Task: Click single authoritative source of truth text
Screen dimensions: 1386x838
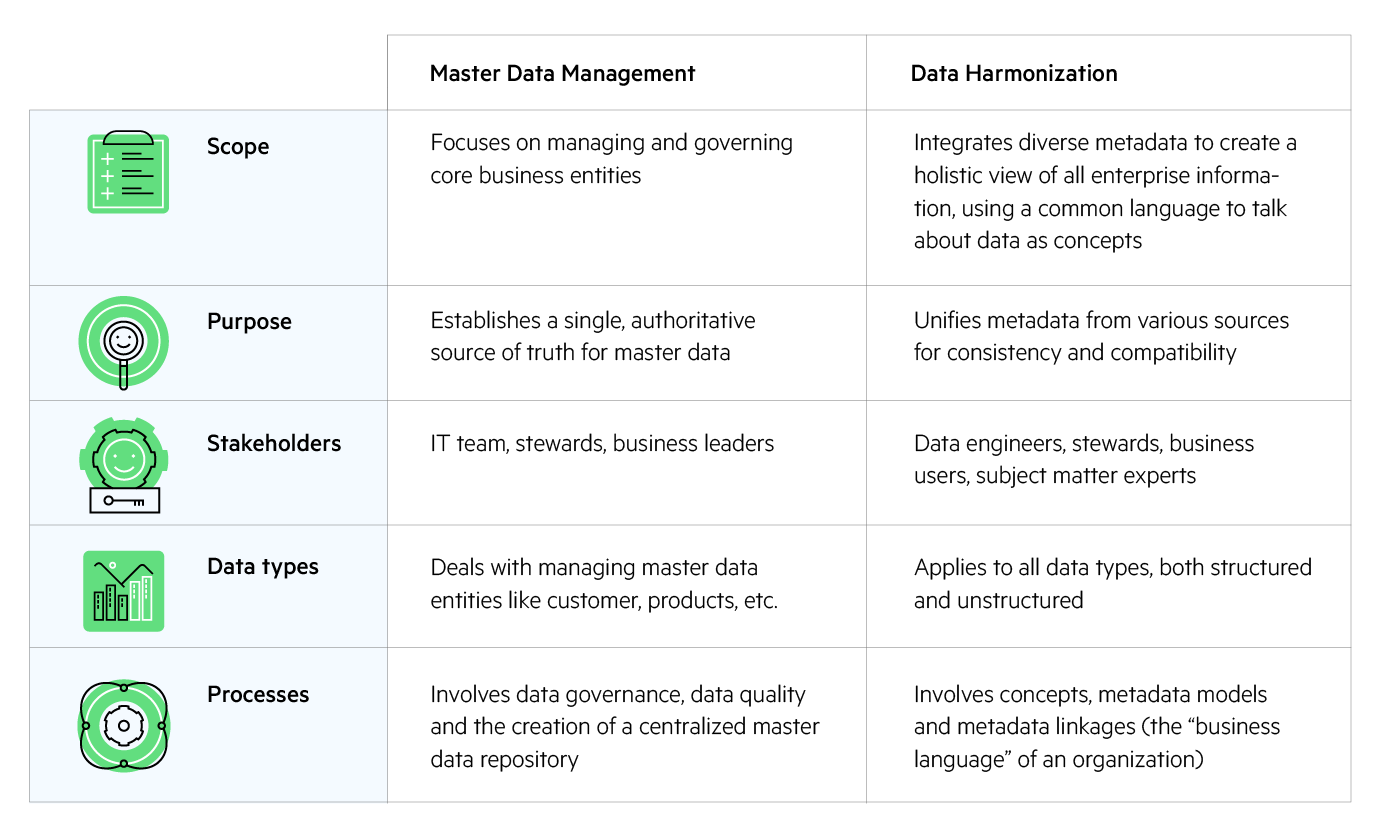Action: 593,337
